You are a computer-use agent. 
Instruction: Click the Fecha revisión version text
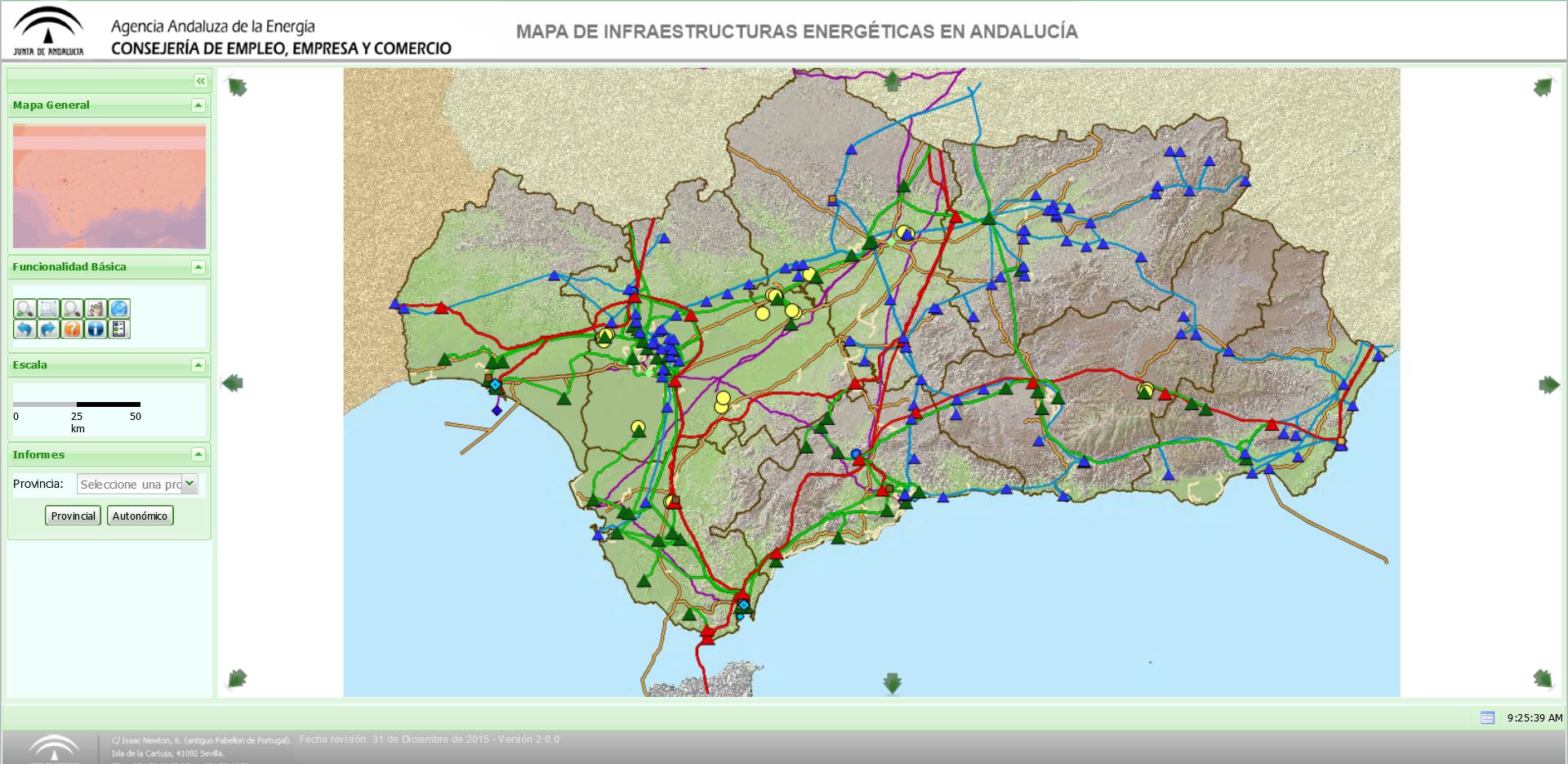(430, 739)
